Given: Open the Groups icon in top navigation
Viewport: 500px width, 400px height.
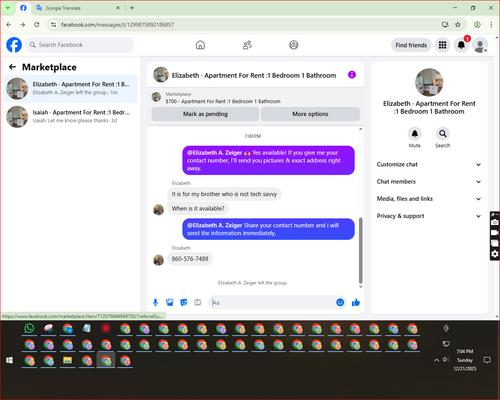Looking at the screenshot, I should pyautogui.click(x=294, y=45).
